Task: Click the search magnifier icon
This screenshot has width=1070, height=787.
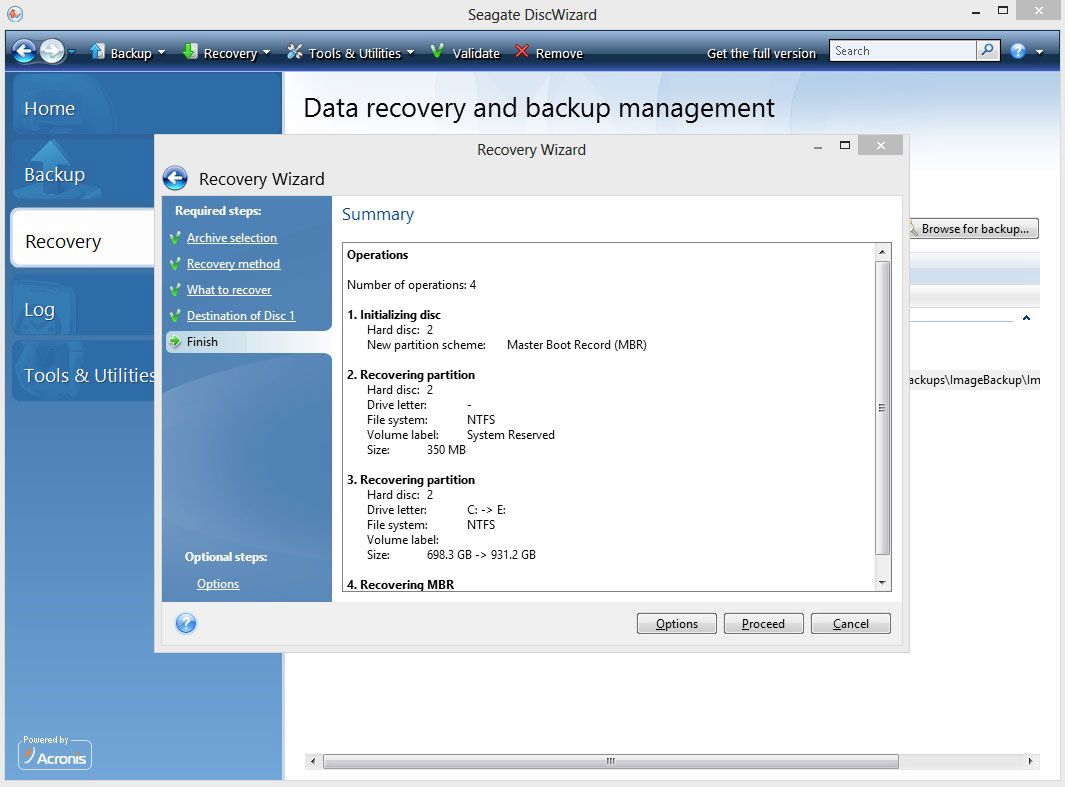Action: [x=987, y=51]
